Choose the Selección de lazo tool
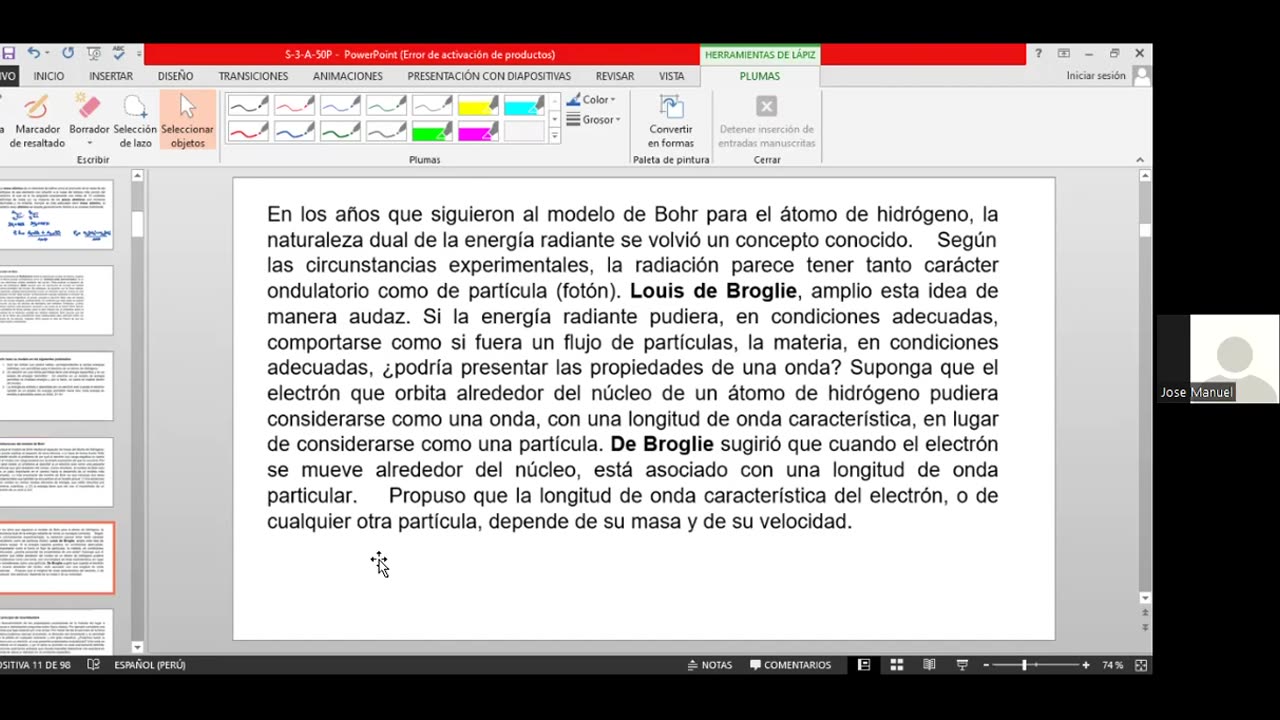This screenshot has height=720, width=1280. pyautogui.click(x=135, y=121)
